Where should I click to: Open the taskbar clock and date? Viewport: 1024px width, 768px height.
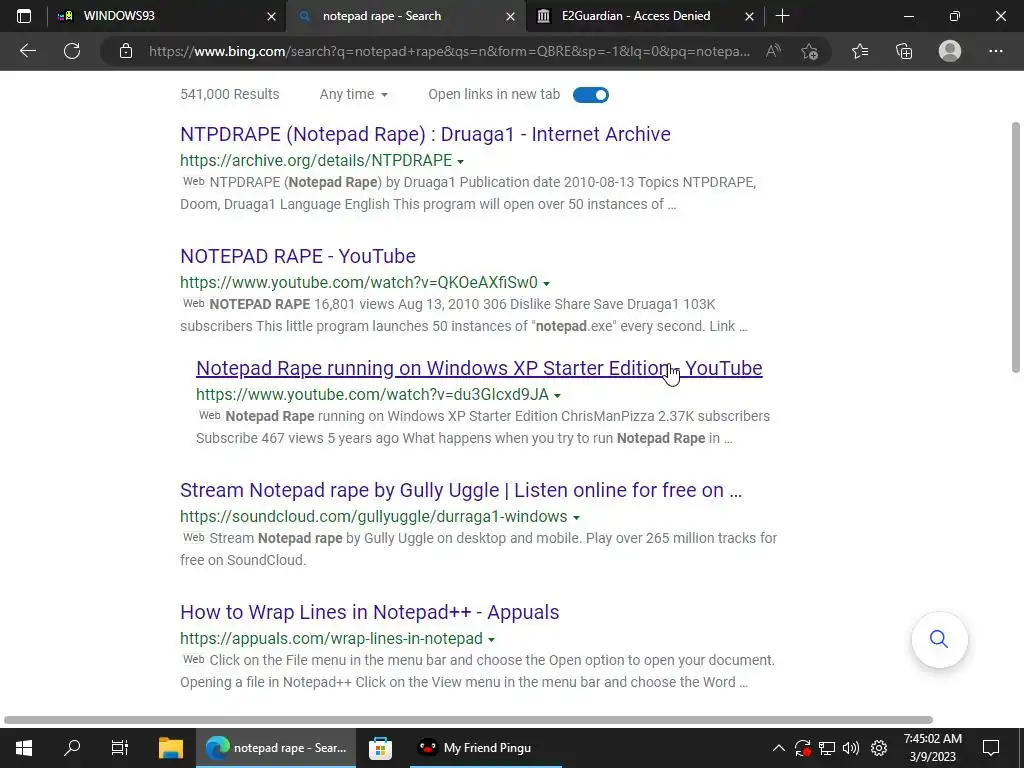(x=933, y=748)
